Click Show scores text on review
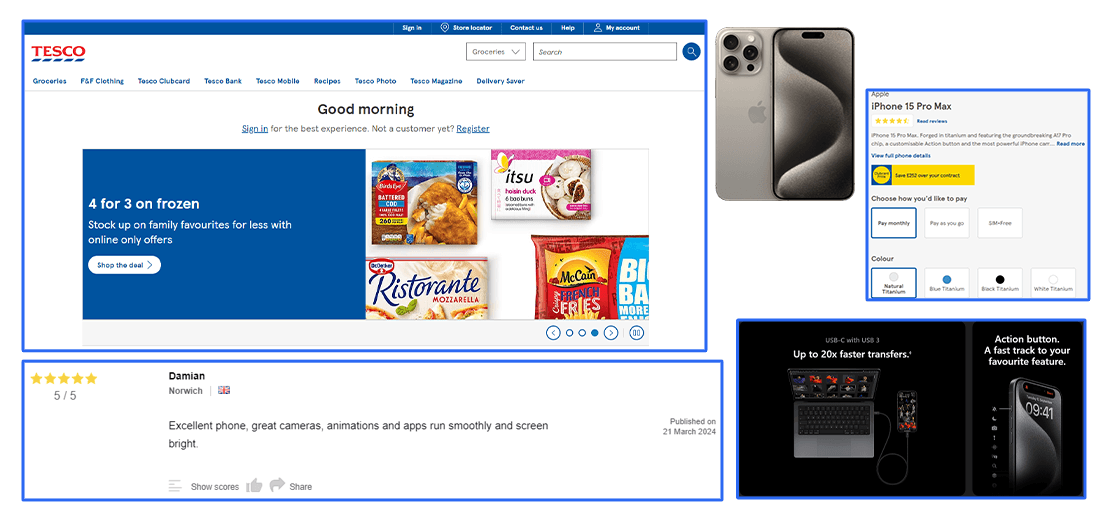This screenshot has height=518, width=1110. [214, 487]
